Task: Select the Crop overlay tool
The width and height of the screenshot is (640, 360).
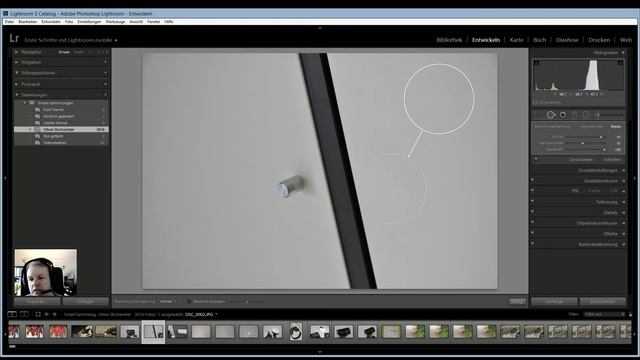Action: (539, 115)
